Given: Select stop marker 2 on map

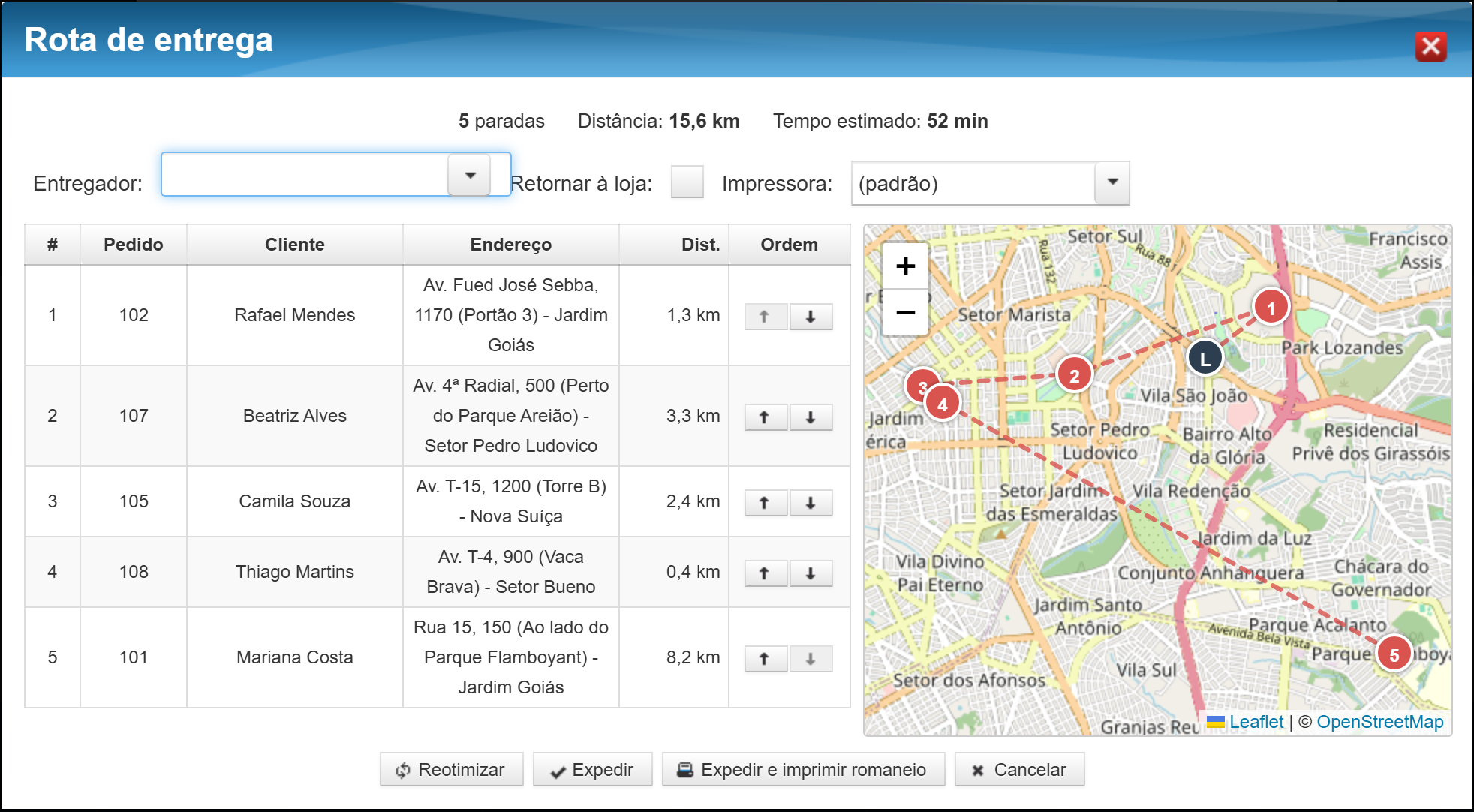Looking at the screenshot, I should [x=1074, y=375].
